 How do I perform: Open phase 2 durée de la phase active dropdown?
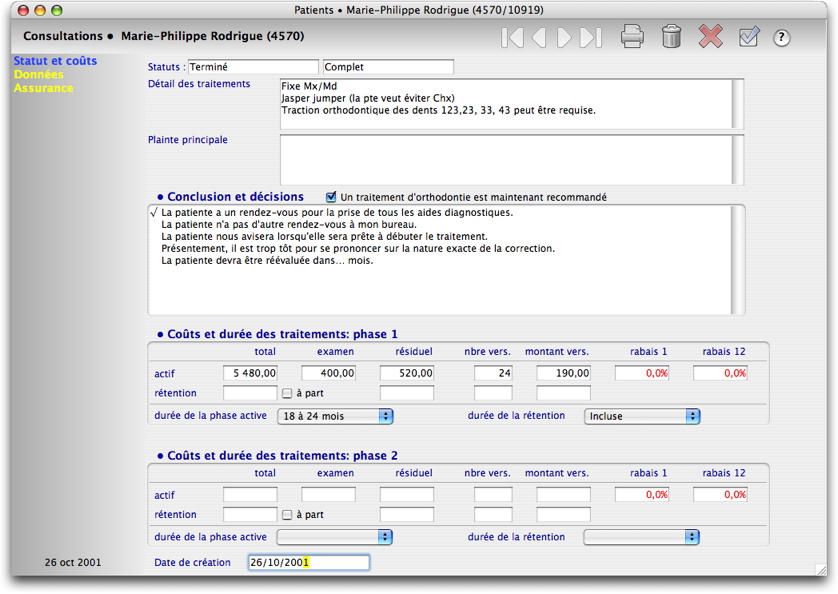(335, 537)
